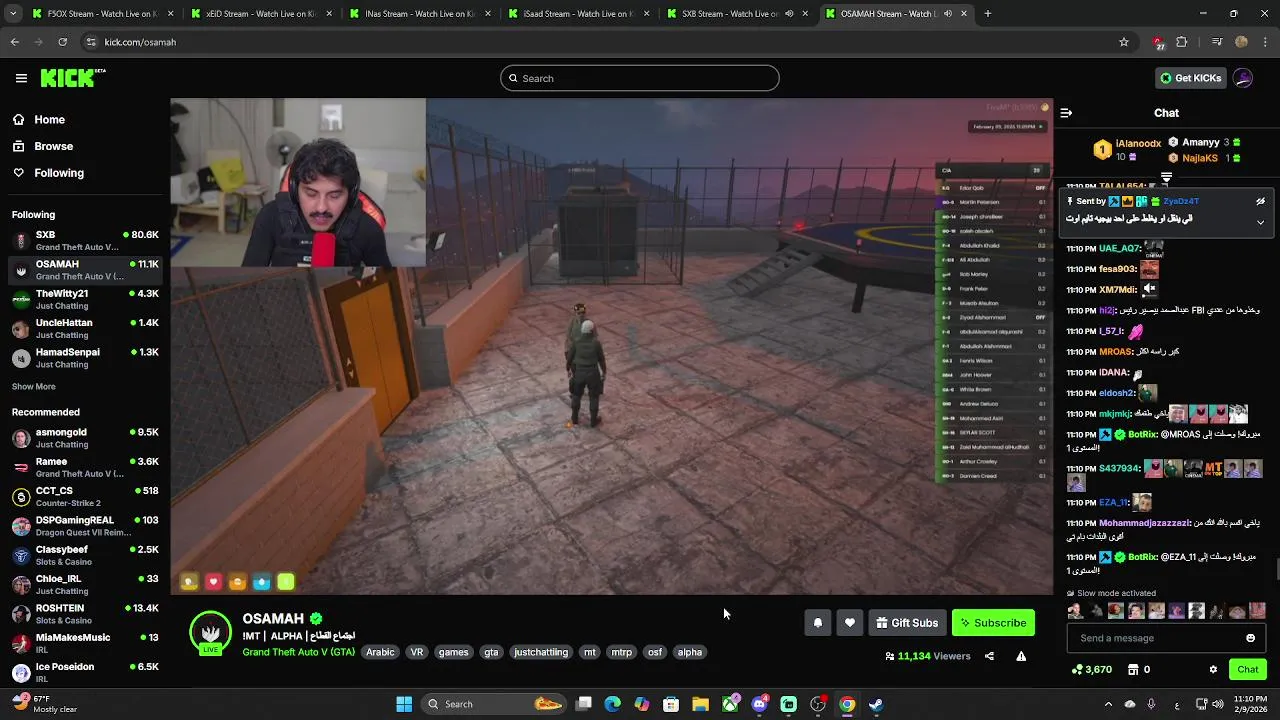
Task: Click the red heart emote on video
Action: pyautogui.click(x=213, y=582)
